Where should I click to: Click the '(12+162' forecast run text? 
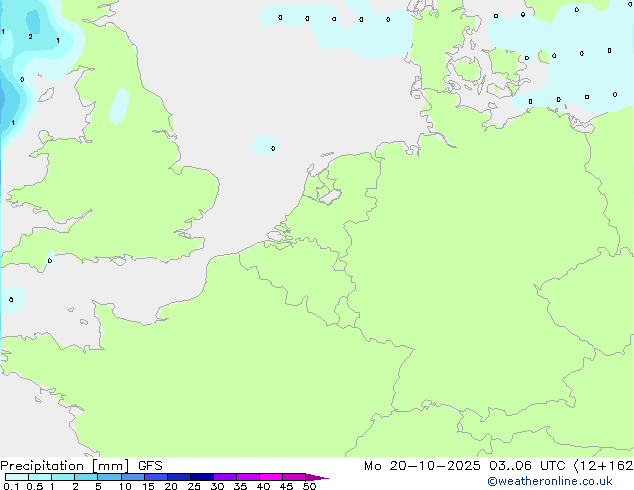tap(603, 466)
